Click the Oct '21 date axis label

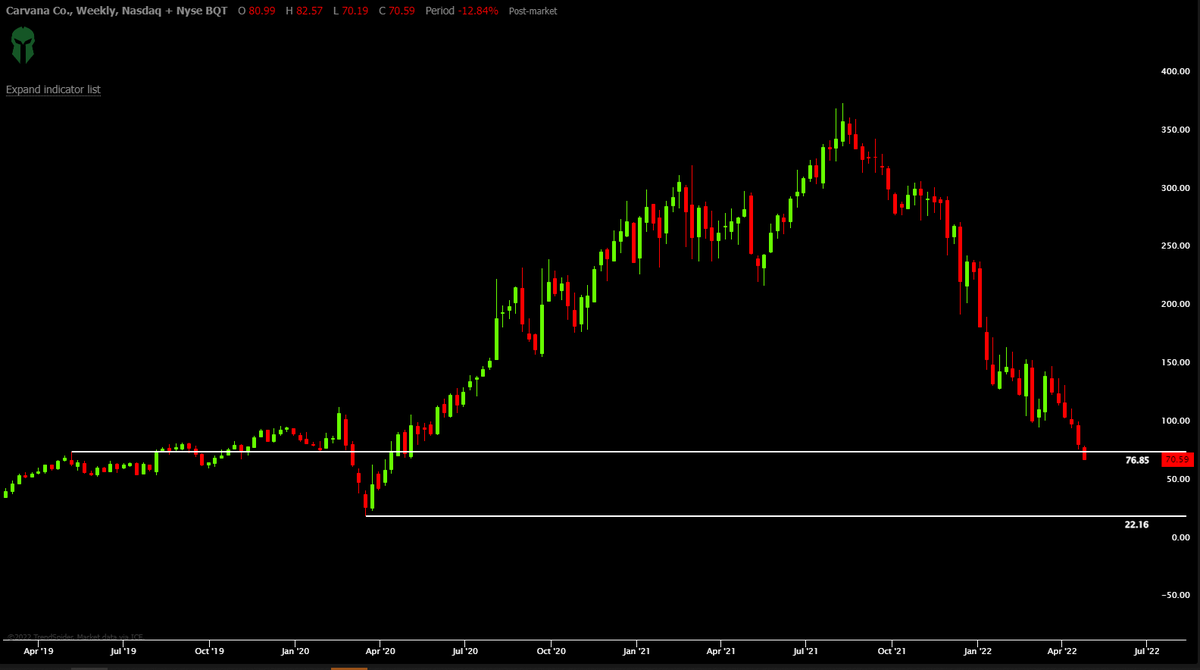click(x=893, y=649)
